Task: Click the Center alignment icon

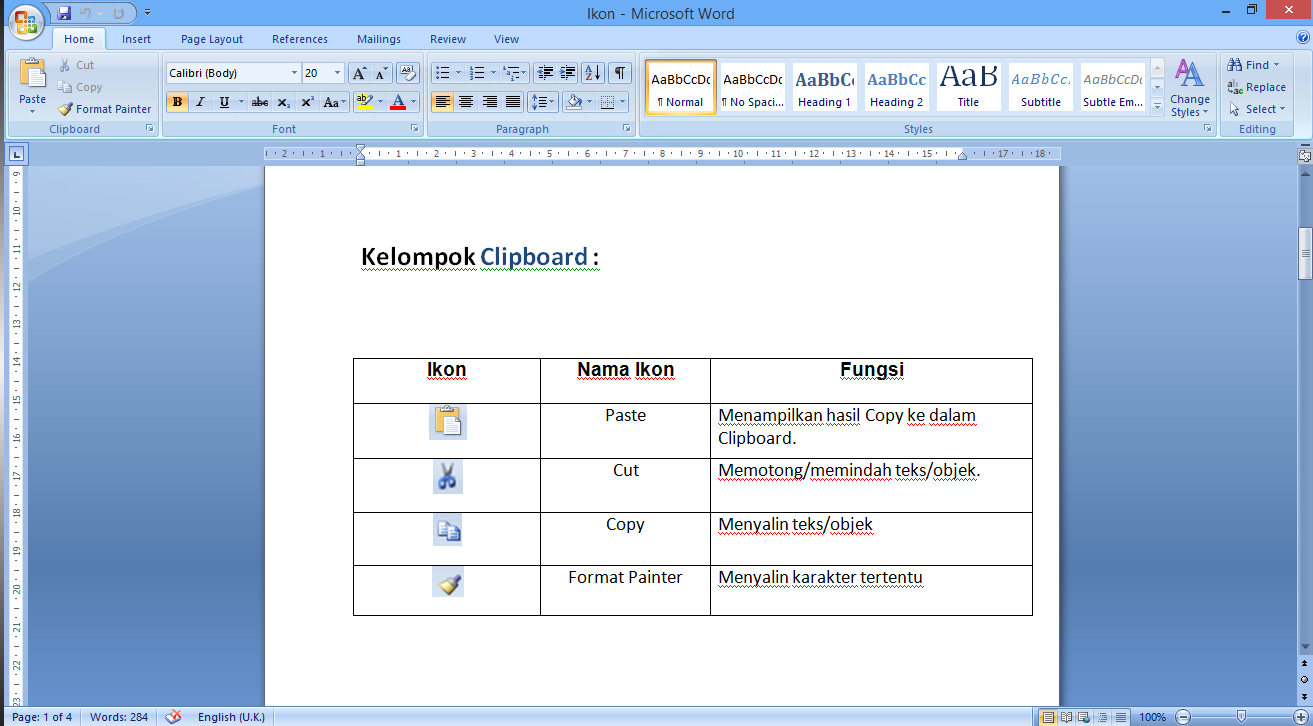Action: [x=466, y=101]
